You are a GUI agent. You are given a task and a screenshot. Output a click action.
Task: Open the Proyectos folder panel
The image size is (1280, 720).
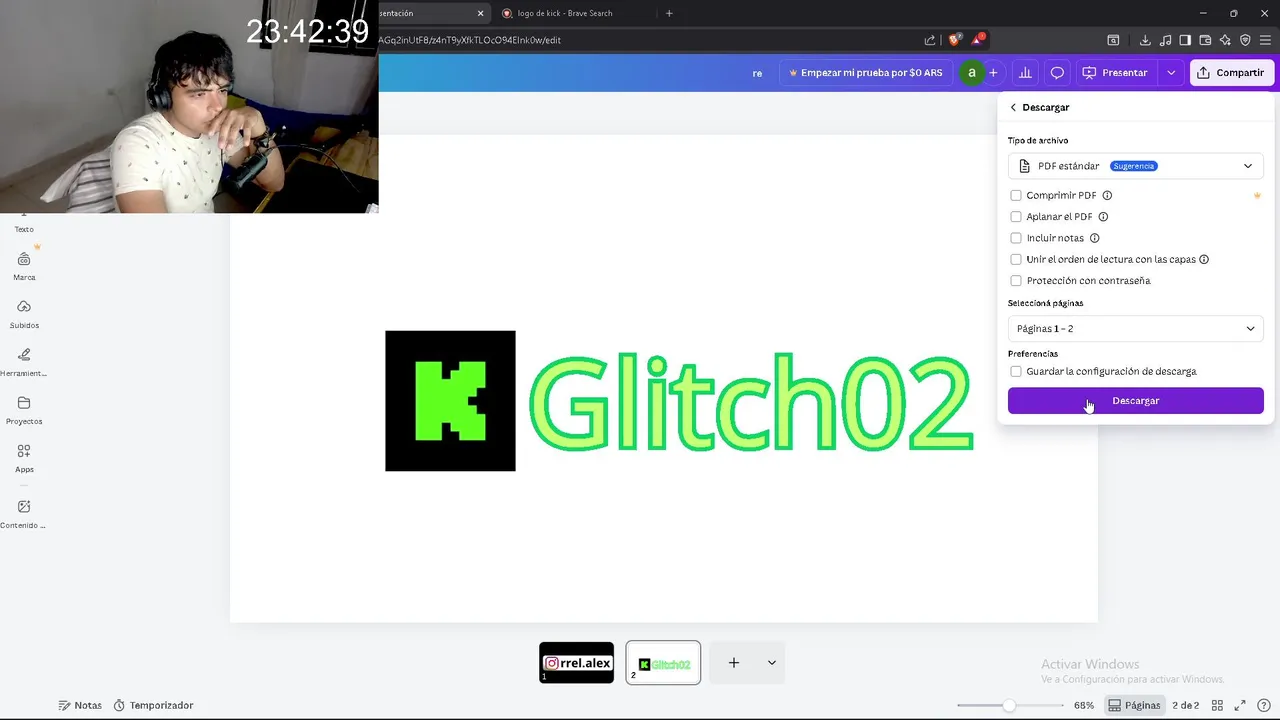coord(24,410)
